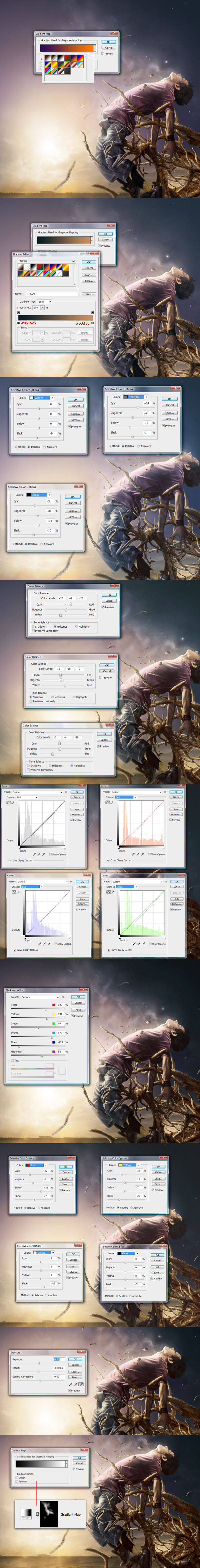Pick the black point eyedropper in Red channel Curves
Viewport: 200px width, 1568px height.
click(x=133, y=854)
